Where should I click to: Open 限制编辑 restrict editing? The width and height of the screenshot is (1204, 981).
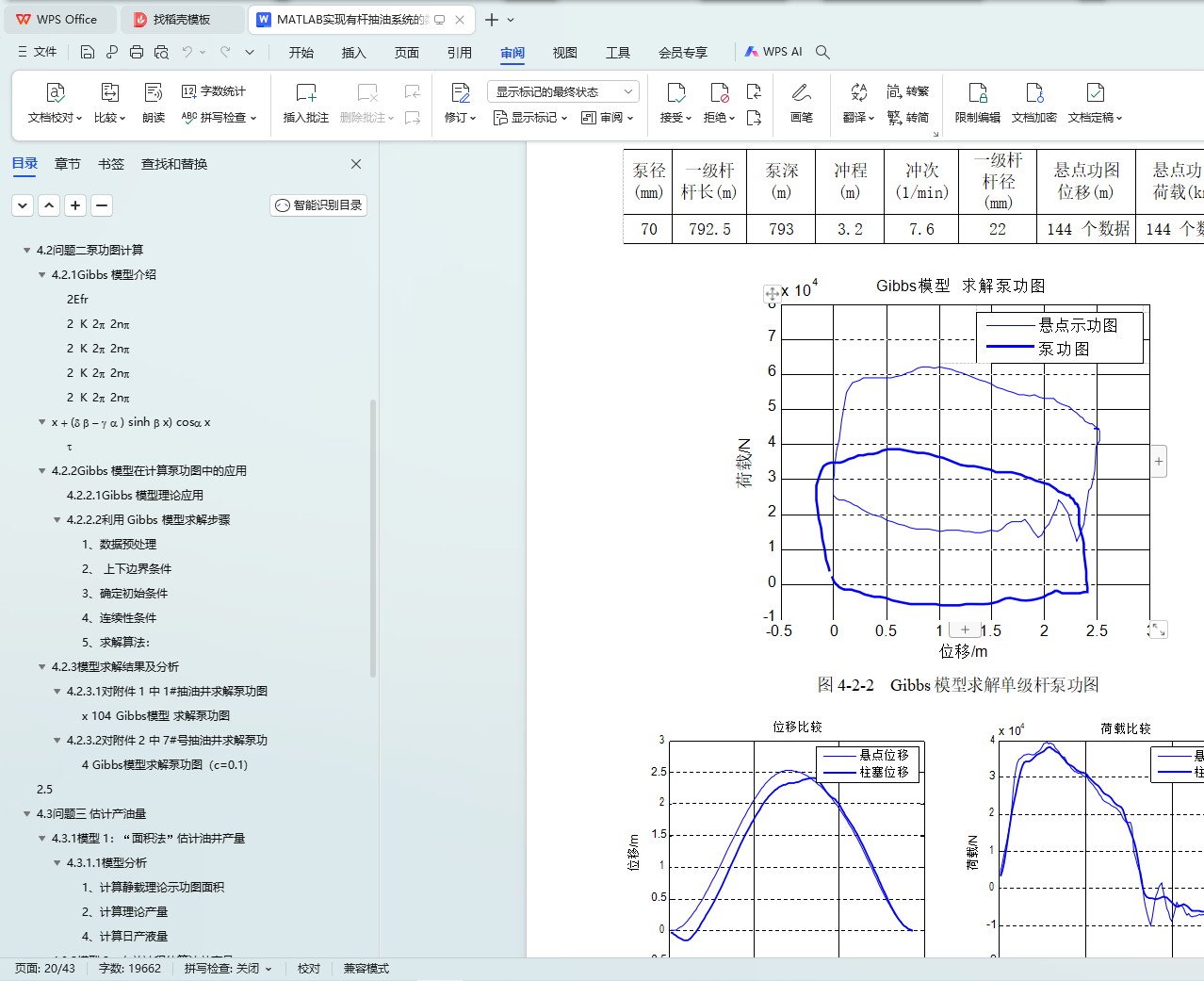[x=978, y=104]
